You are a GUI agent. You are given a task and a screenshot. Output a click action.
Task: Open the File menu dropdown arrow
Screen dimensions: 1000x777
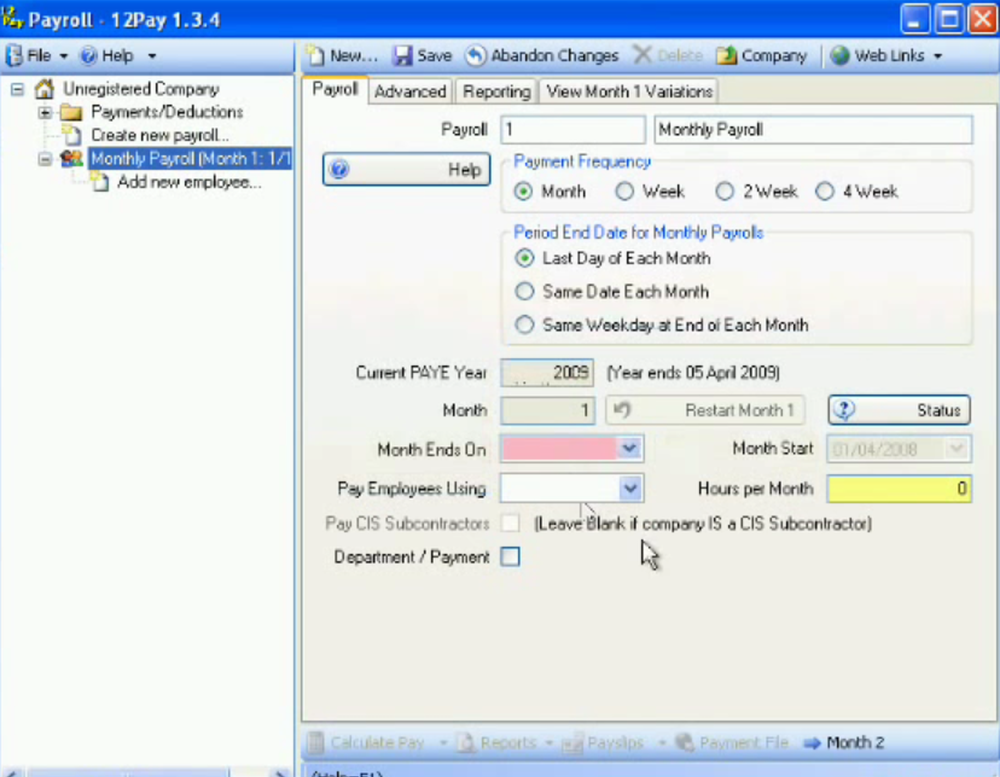(63, 56)
